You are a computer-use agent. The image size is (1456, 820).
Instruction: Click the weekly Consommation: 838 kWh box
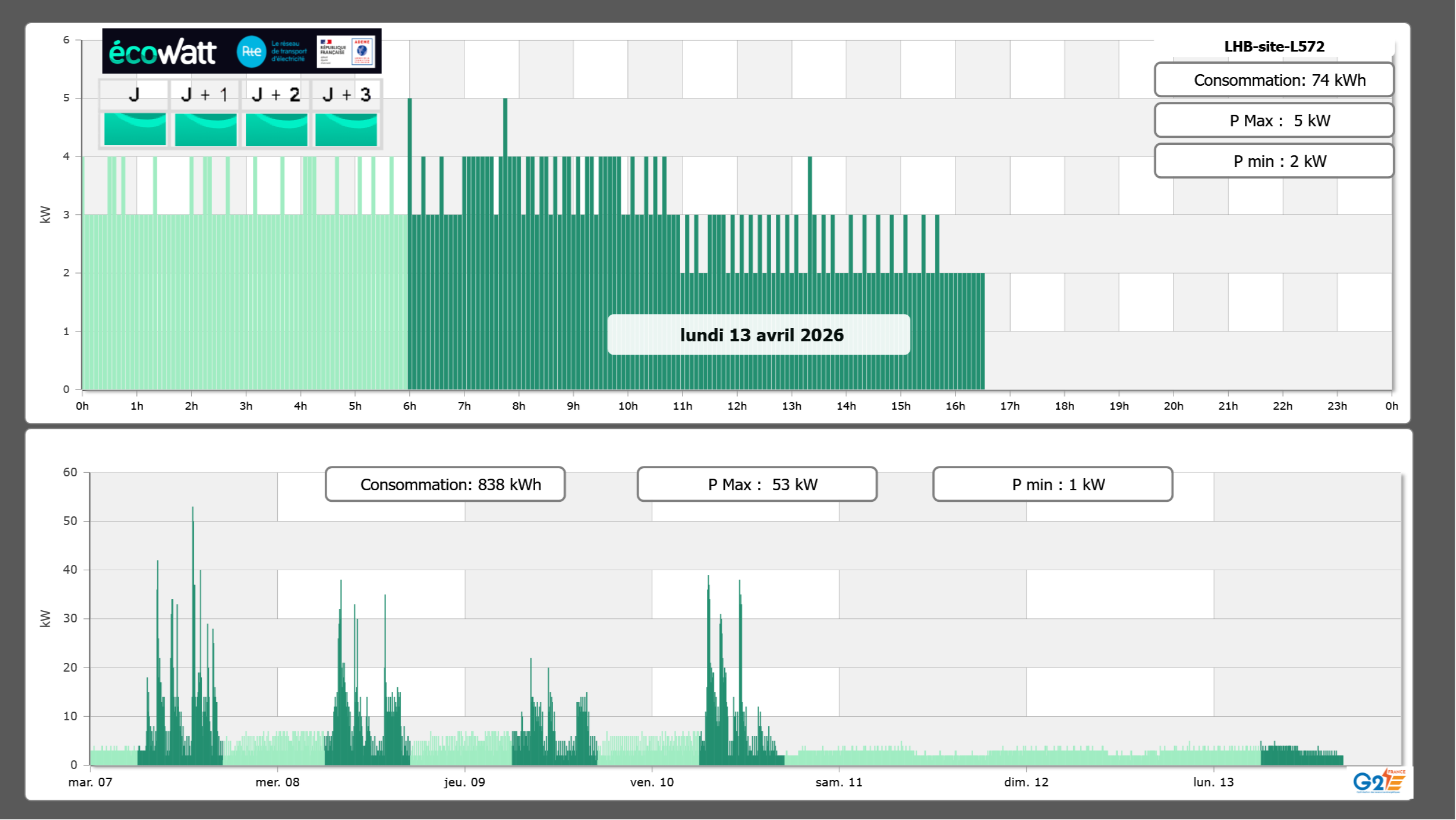pos(445,484)
